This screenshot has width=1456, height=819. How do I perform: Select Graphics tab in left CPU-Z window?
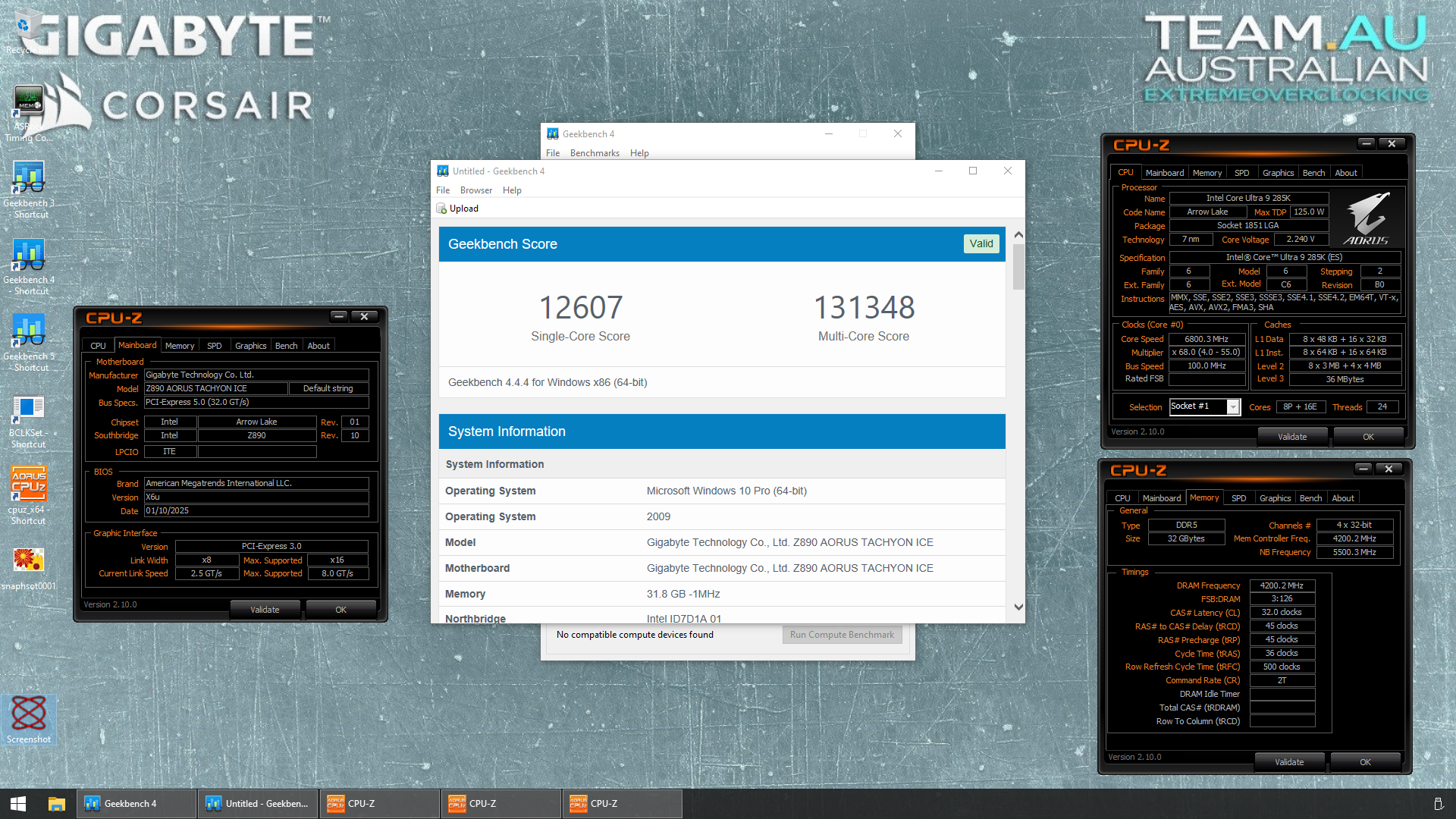coord(251,346)
